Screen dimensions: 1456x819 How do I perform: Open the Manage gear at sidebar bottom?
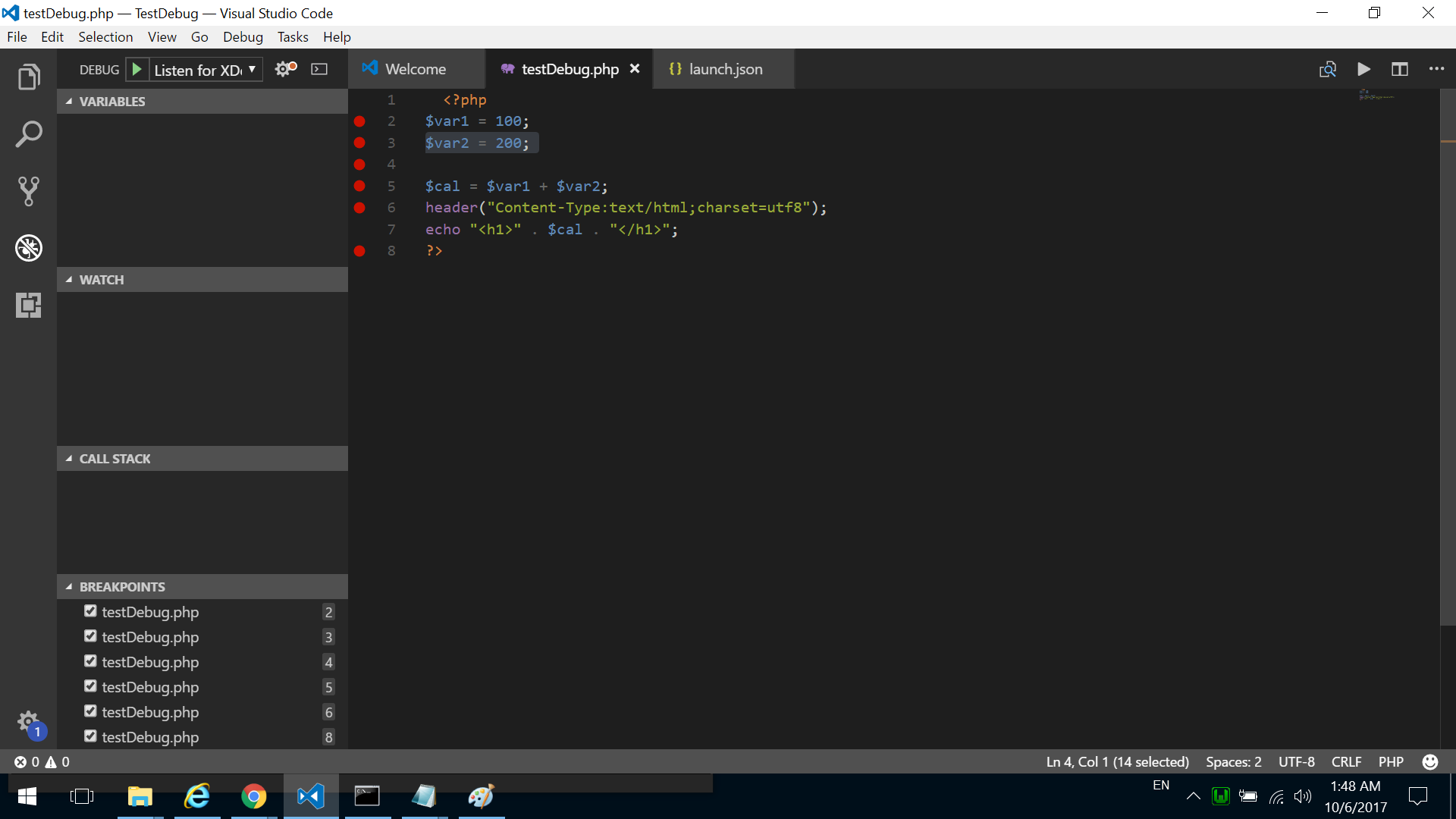pos(29,722)
